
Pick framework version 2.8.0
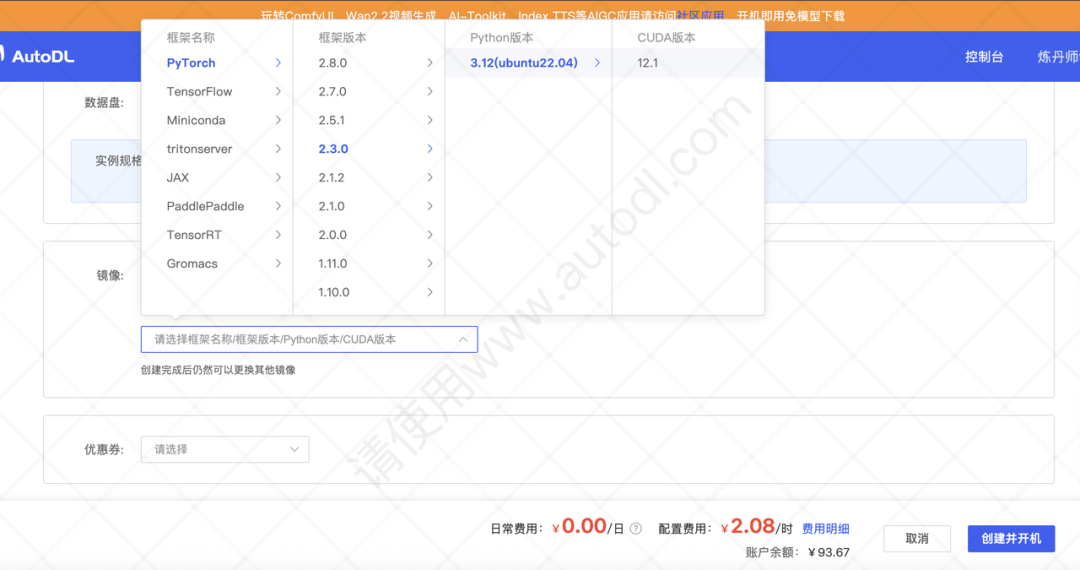coord(333,63)
